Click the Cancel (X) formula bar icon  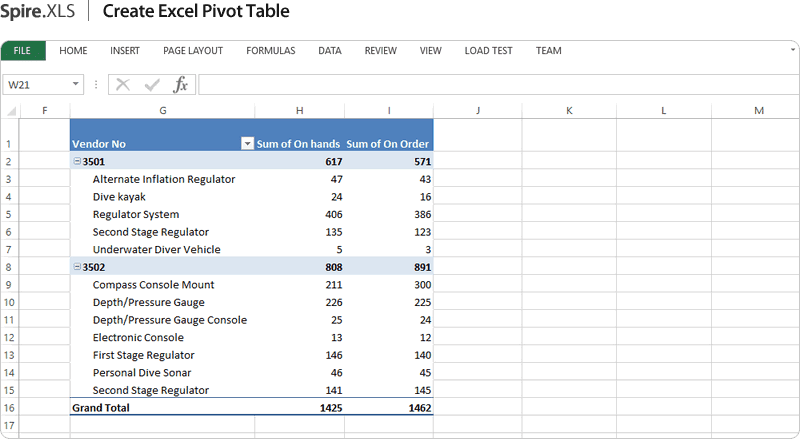tap(122, 84)
